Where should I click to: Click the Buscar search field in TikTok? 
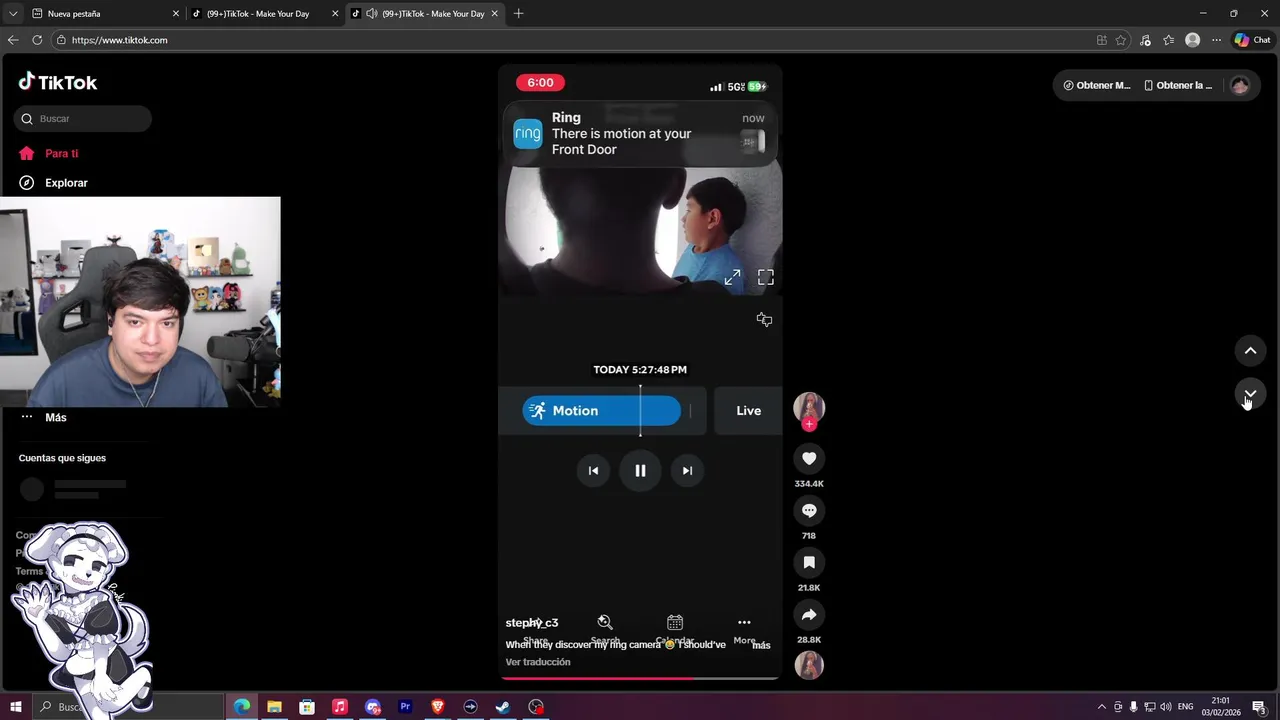pos(83,119)
